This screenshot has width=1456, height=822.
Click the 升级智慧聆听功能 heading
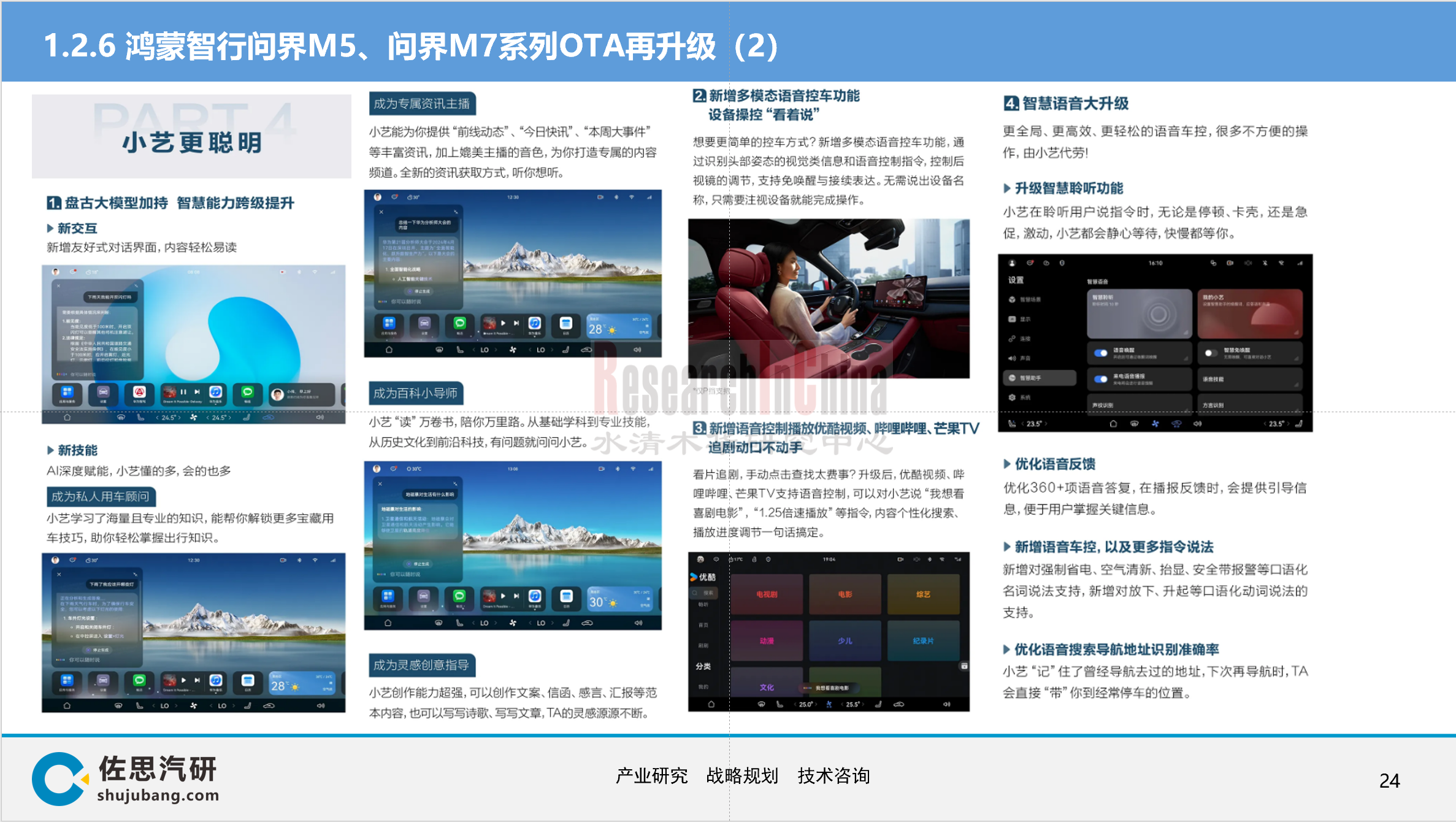tap(1069, 188)
